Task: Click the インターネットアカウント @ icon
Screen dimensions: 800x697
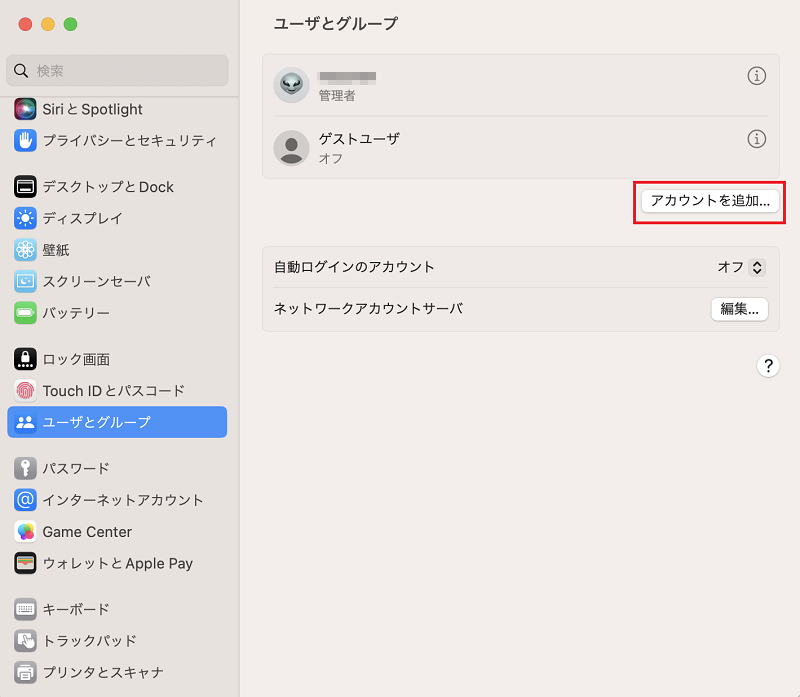Action: (x=25, y=500)
